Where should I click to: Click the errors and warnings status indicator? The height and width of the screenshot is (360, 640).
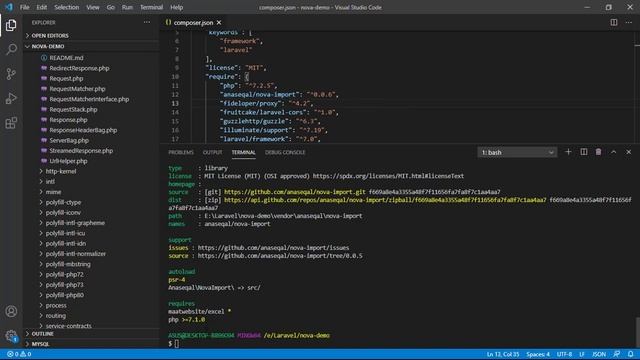(x=19, y=354)
